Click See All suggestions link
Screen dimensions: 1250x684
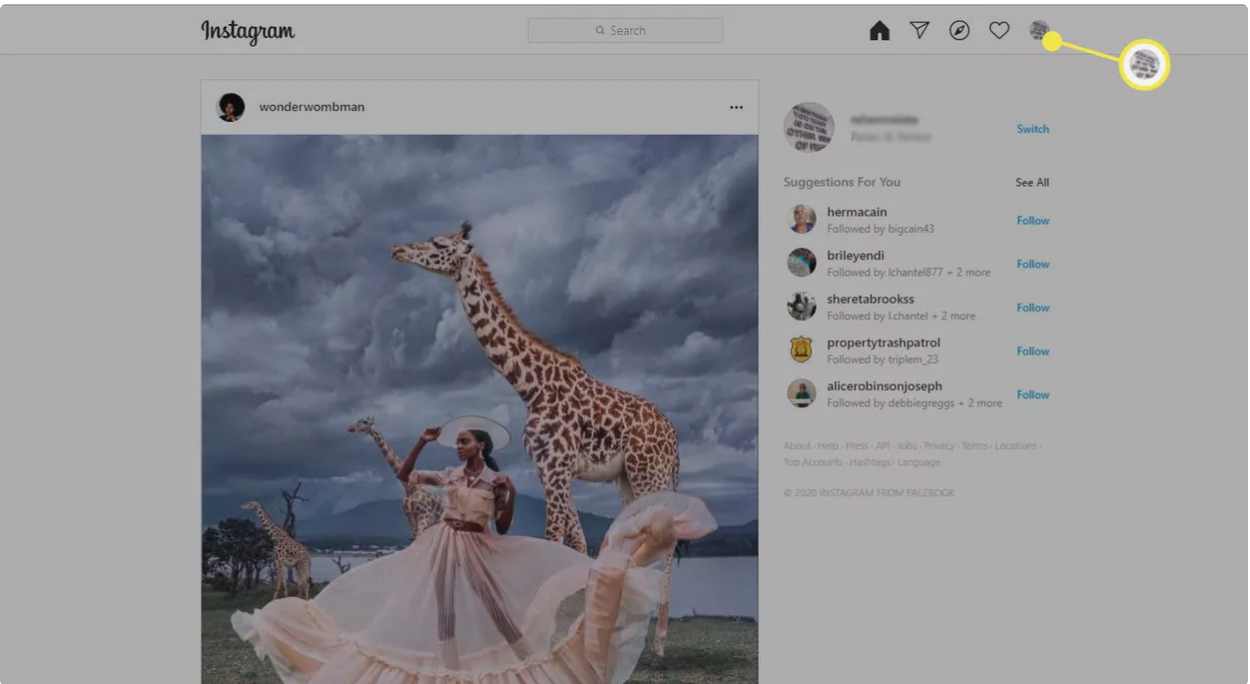1032,183
